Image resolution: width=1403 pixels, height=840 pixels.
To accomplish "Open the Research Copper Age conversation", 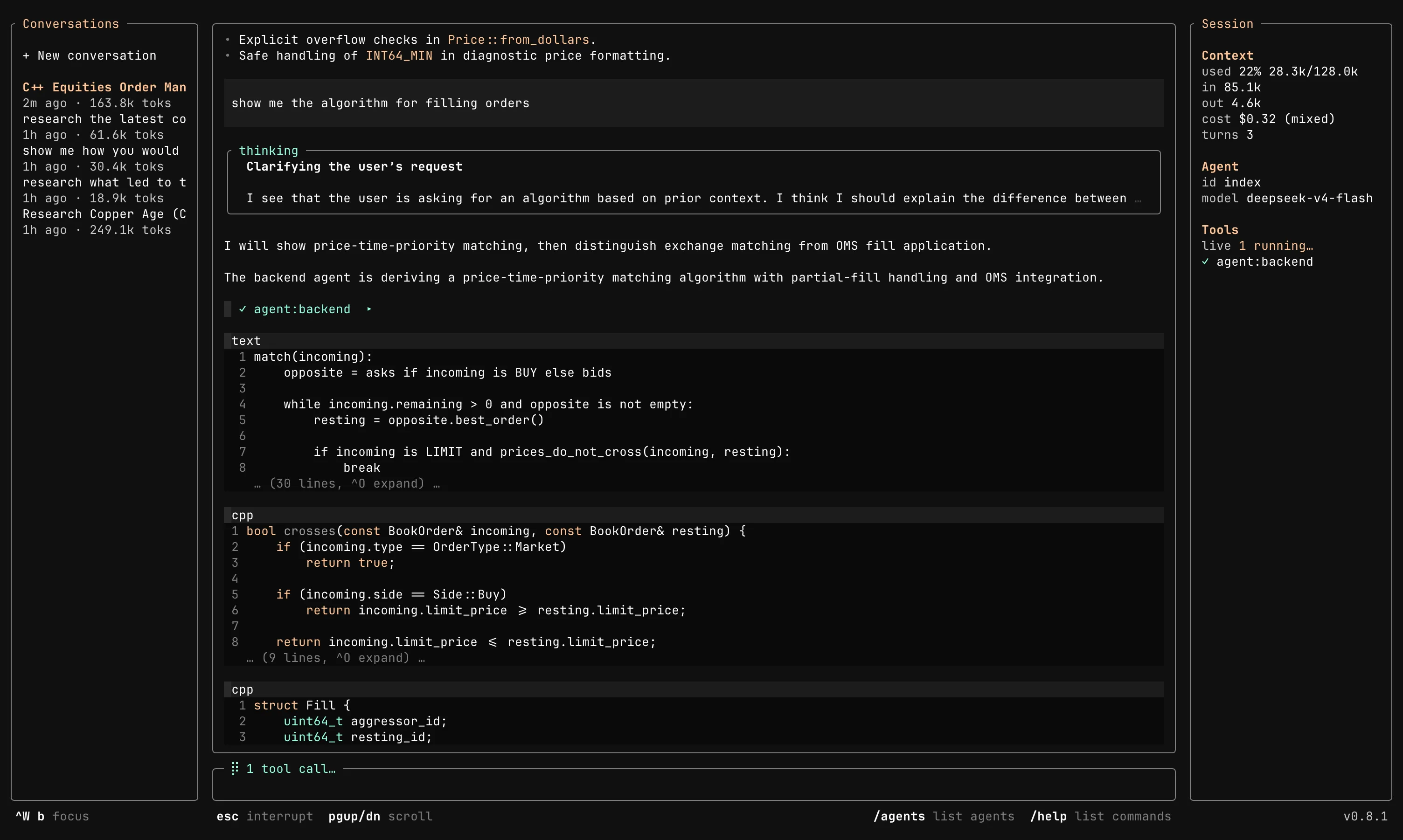I will pos(104,214).
